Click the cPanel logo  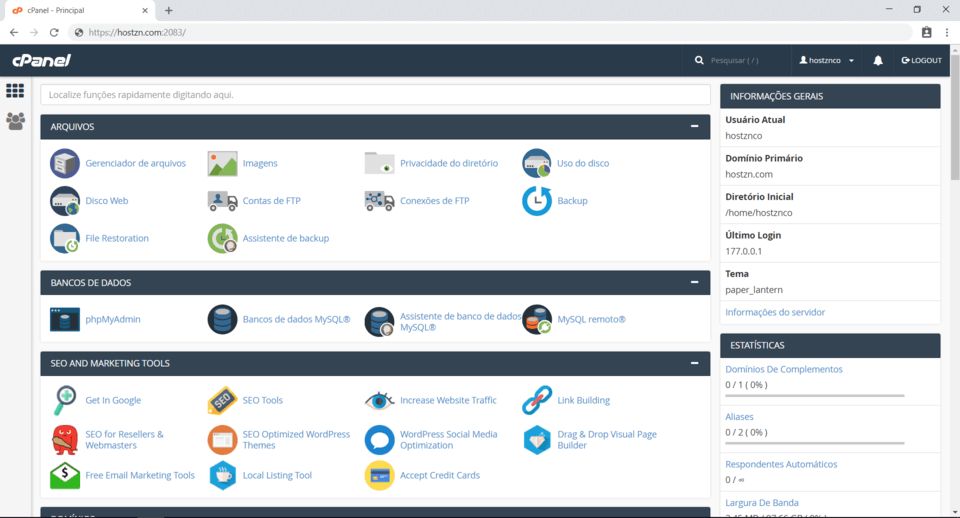pyautogui.click(x=42, y=60)
